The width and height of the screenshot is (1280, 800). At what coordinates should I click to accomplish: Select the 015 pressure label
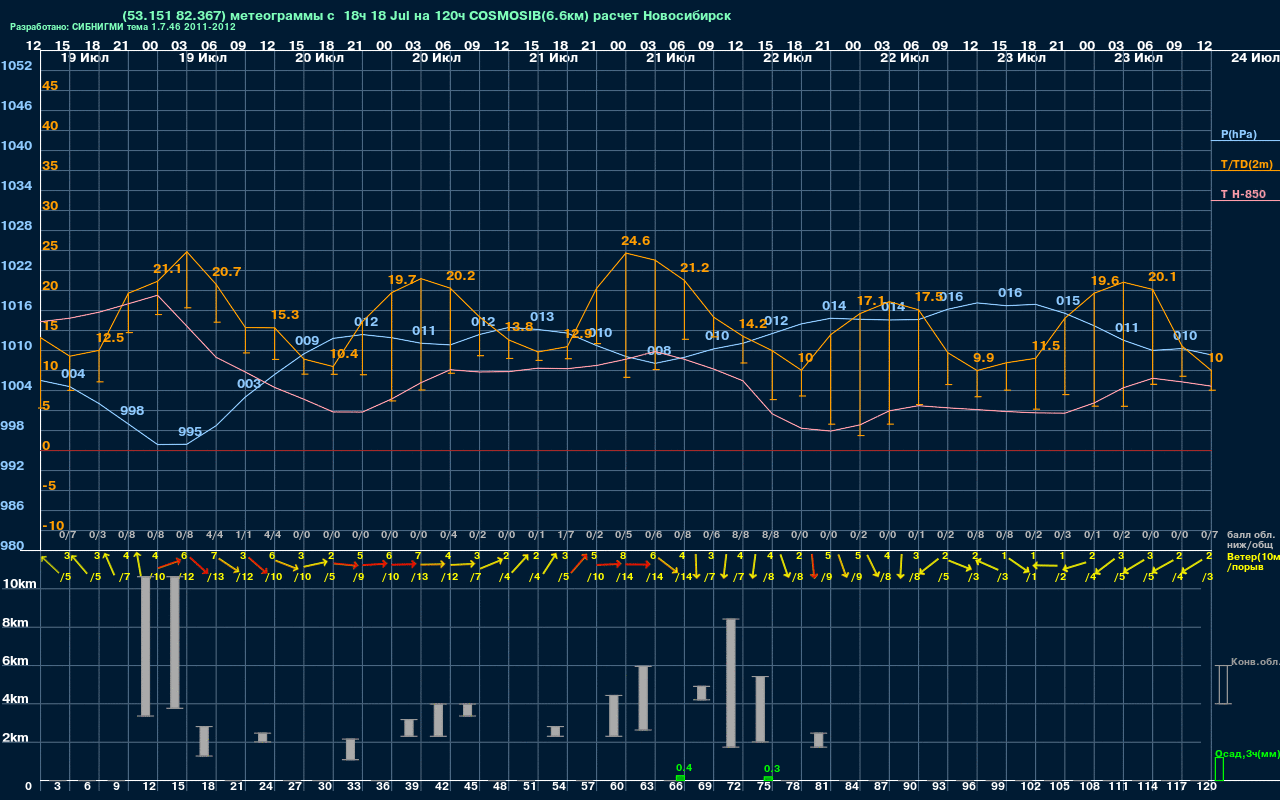[1068, 301]
